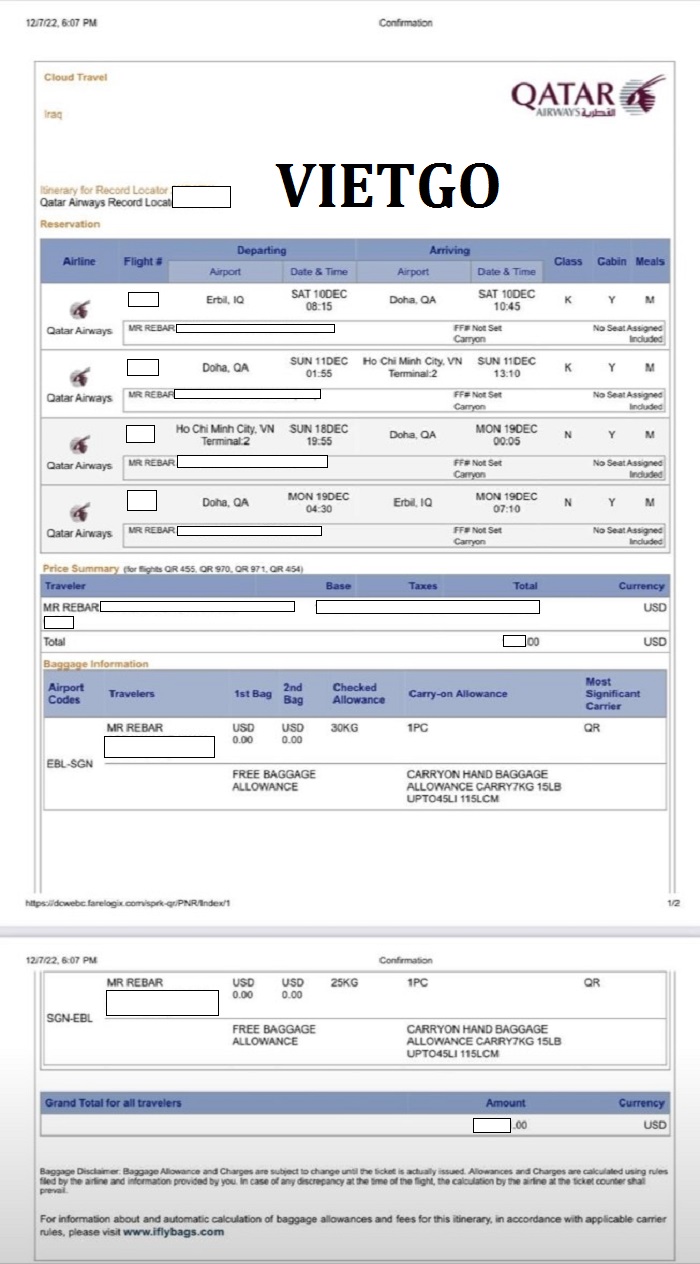Click 'Grand Total for all travelers' label

[113, 1103]
